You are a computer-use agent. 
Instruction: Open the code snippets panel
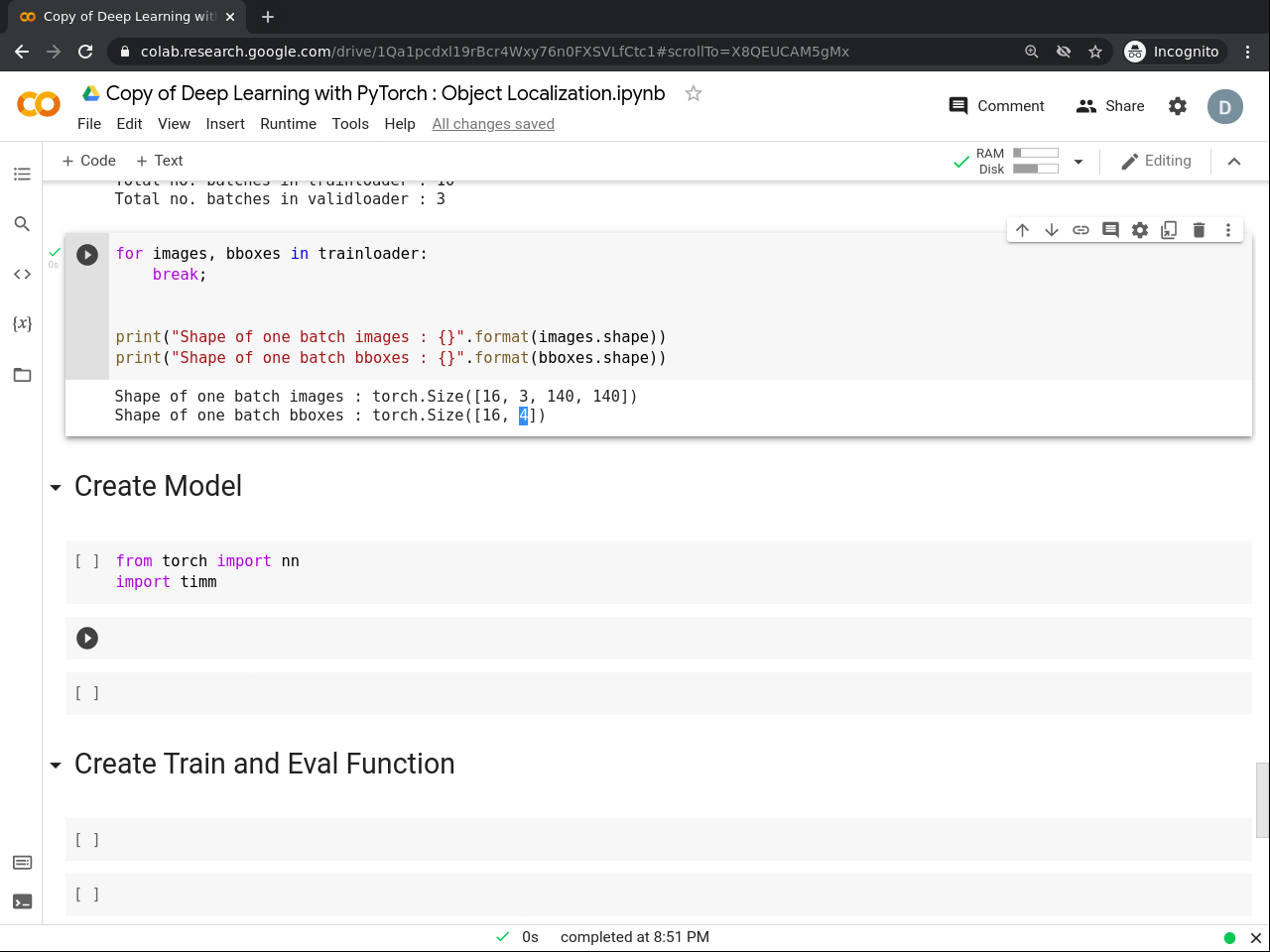coord(22,274)
